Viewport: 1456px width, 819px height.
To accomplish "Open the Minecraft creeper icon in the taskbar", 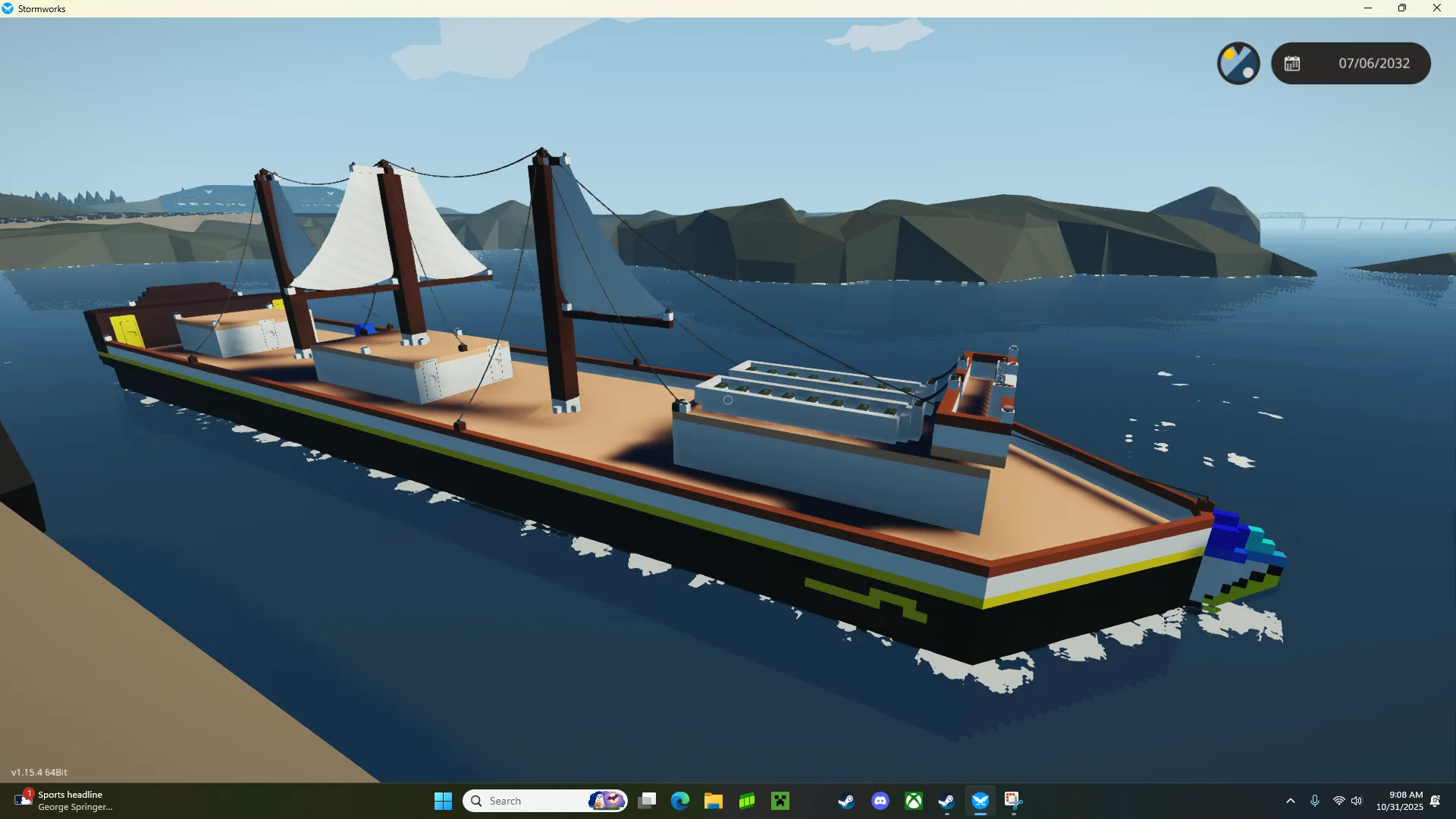I will click(x=780, y=801).
